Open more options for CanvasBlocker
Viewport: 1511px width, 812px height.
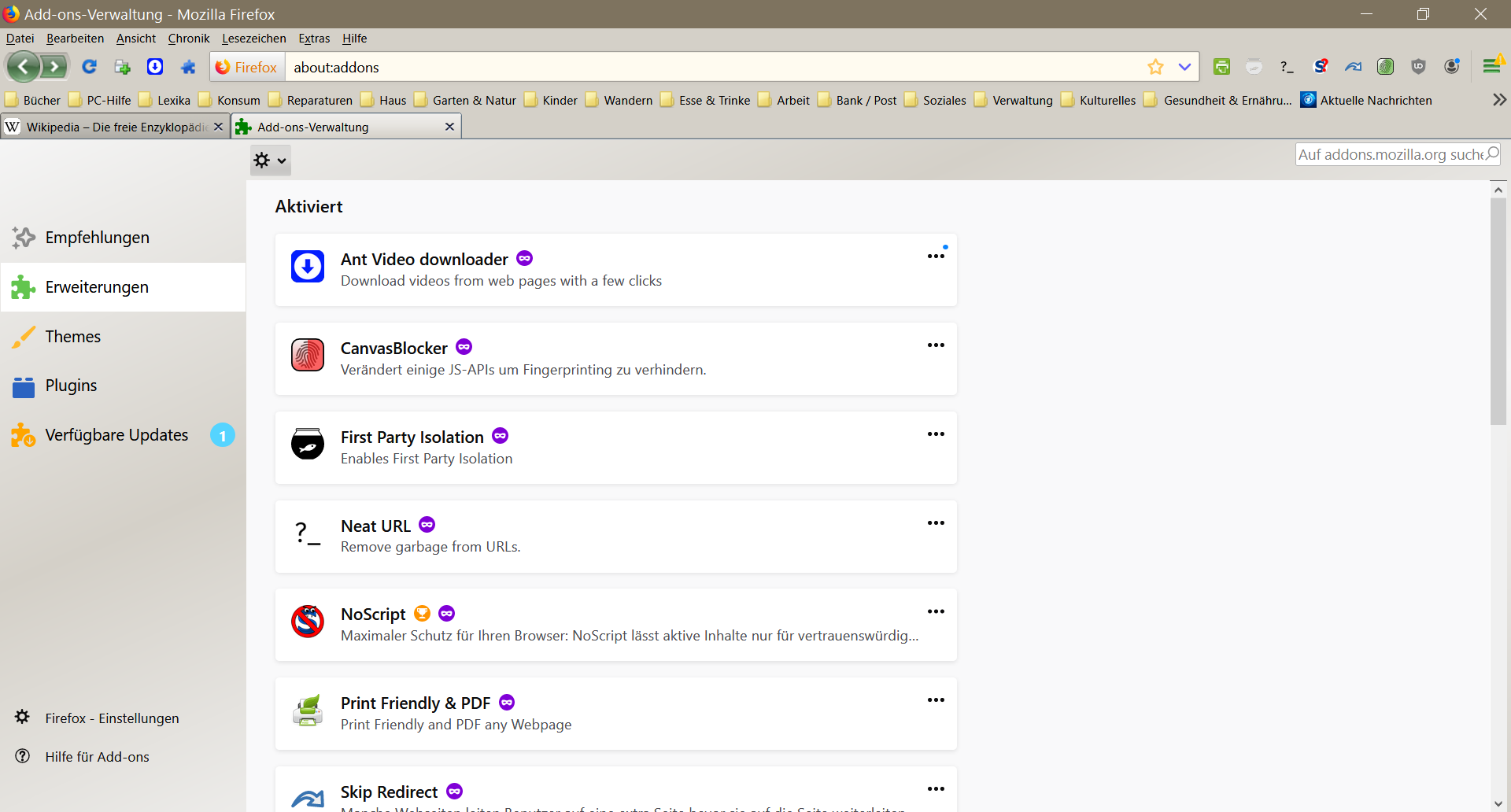click(936, 345)
